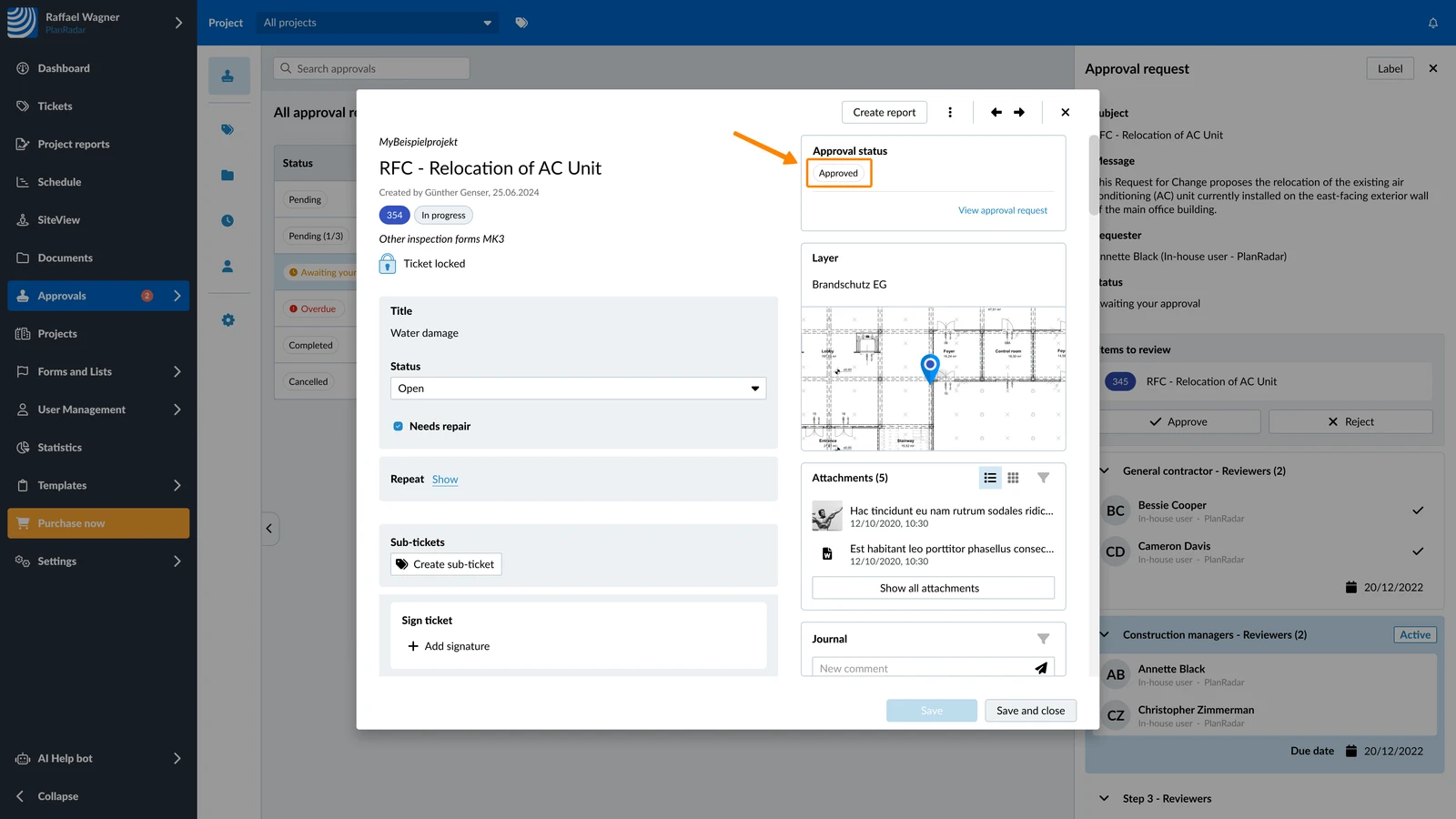The width and height of the screenshot is (1456, 819).
Task: Open the first attachment image thumbnail
Action: tap(827, 517)
